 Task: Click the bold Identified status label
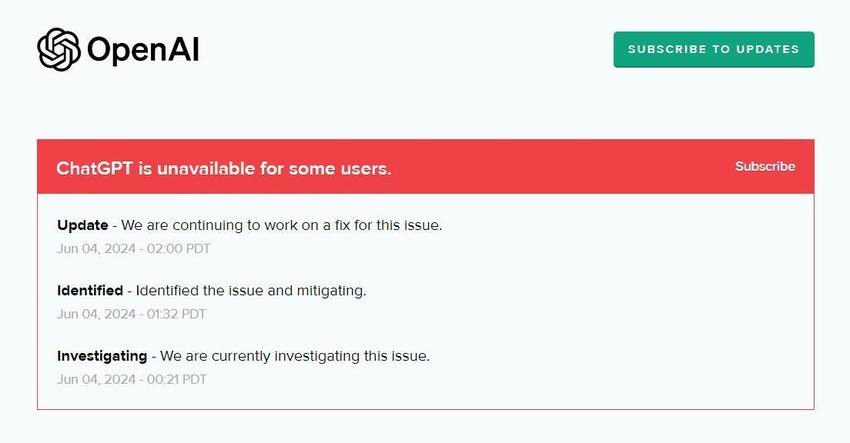click(x=90, y=290)
